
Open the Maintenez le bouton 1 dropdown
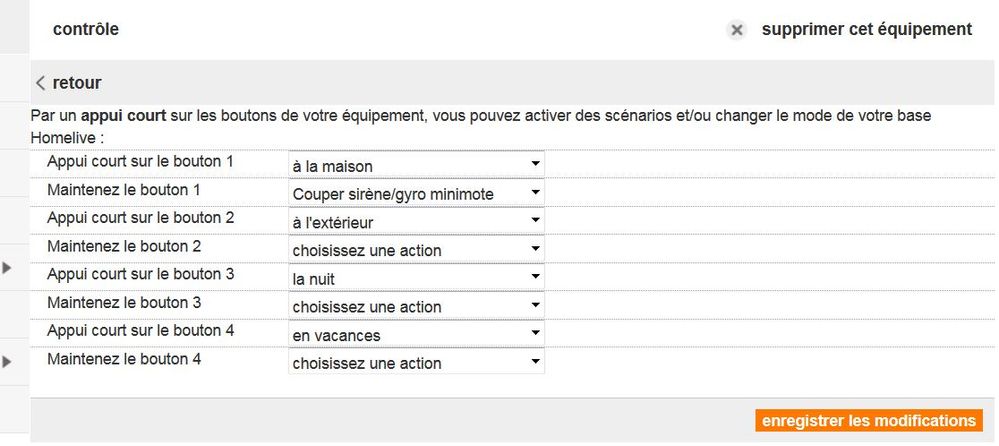tap(417, 192)
